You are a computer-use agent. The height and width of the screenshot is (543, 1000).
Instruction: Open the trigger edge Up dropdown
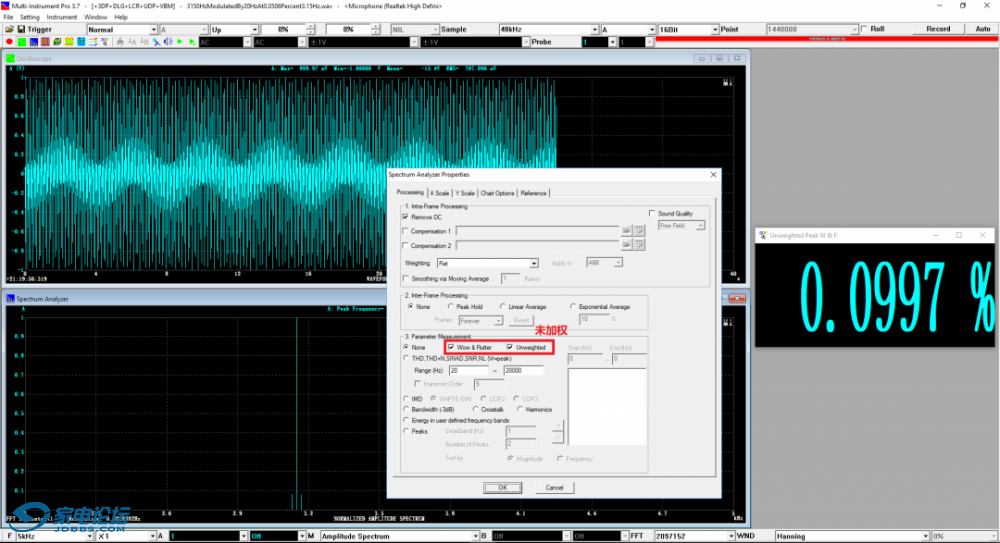click(254, 29)
